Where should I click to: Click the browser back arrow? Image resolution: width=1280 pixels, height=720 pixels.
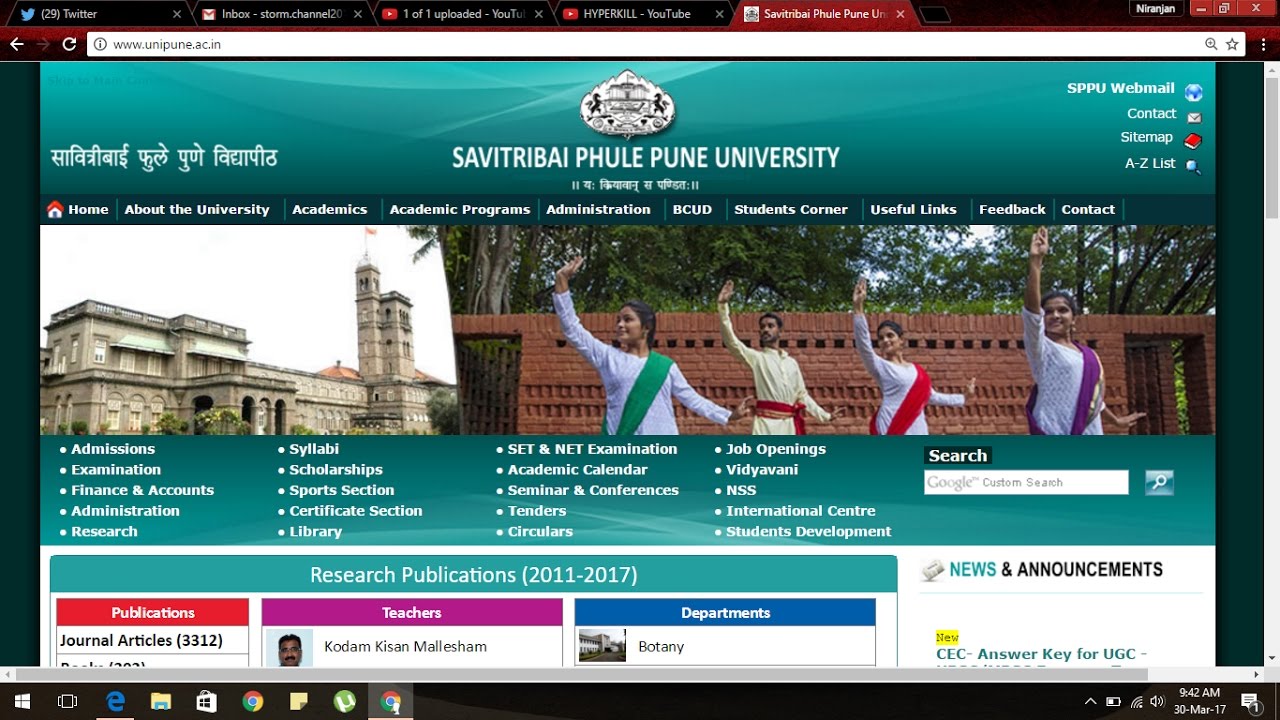coord(16,44)
